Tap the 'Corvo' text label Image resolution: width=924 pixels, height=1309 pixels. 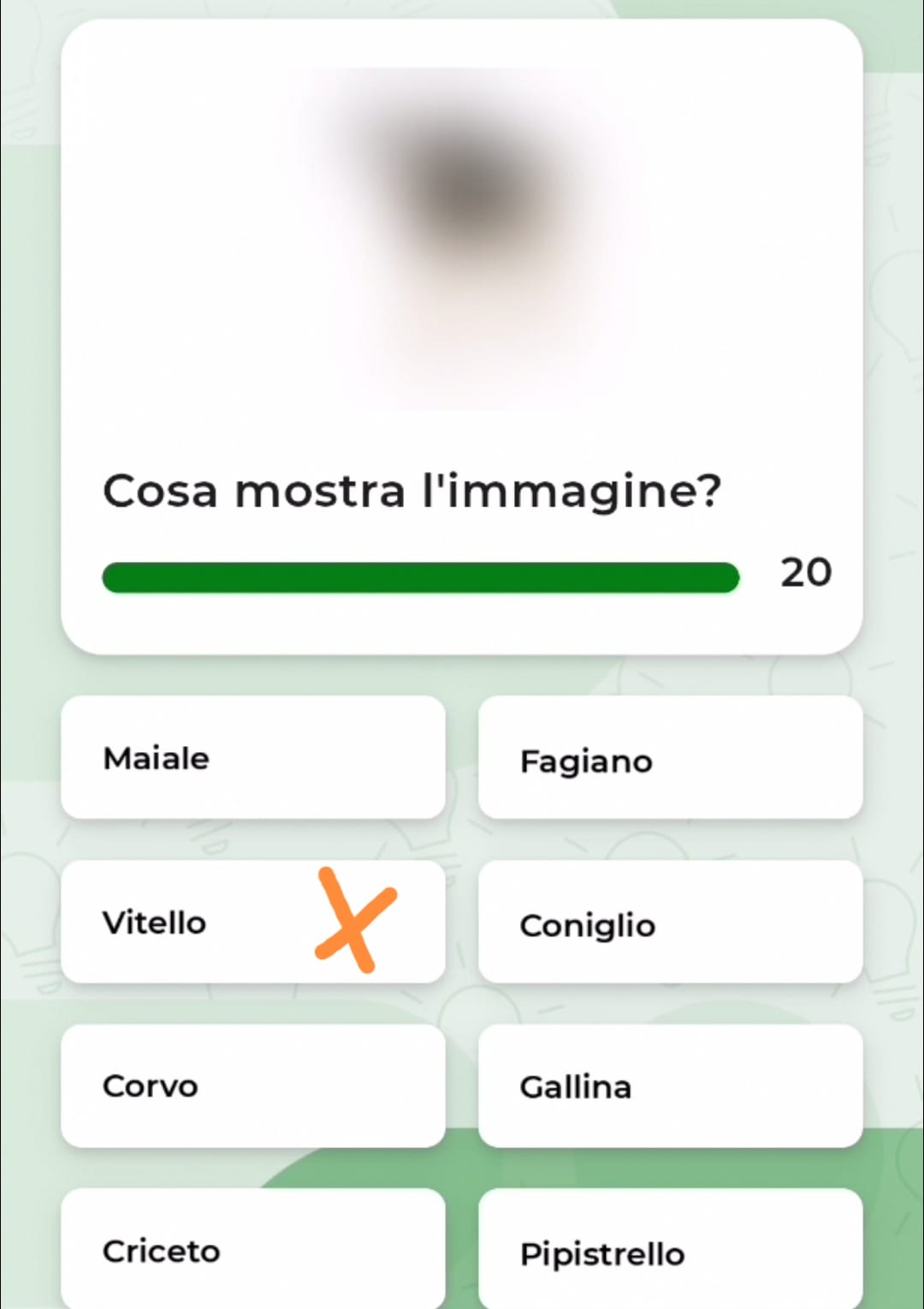(150, 1087)
